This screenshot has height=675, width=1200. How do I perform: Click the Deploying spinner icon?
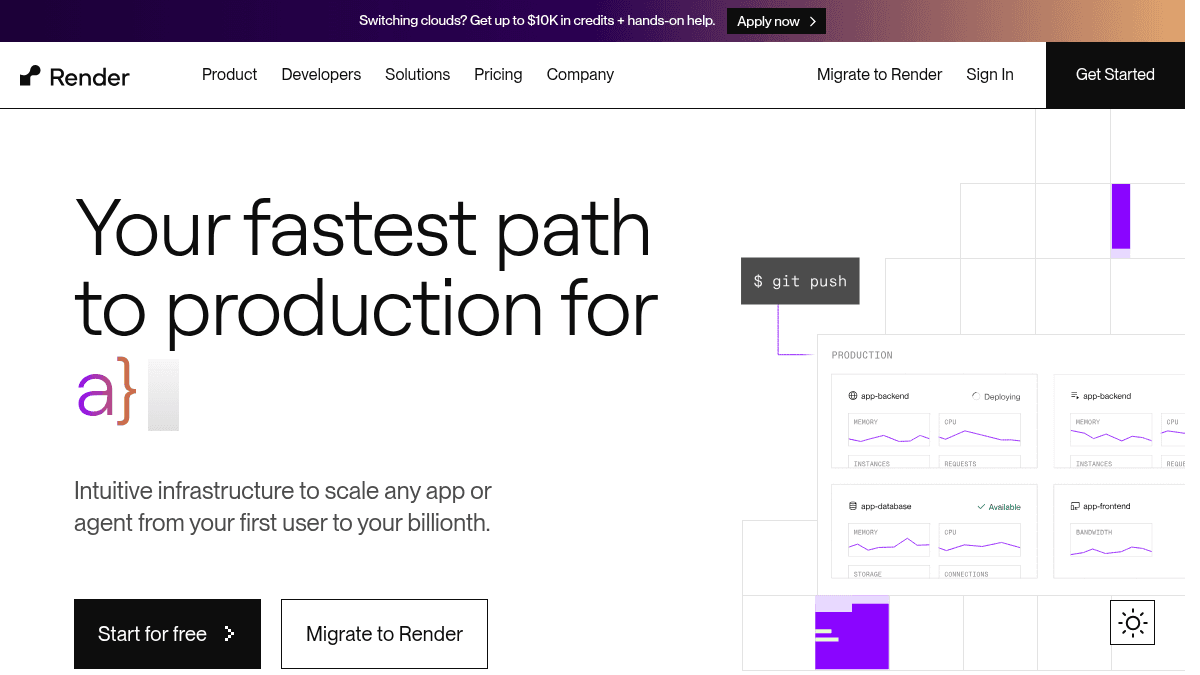[976, 396]
